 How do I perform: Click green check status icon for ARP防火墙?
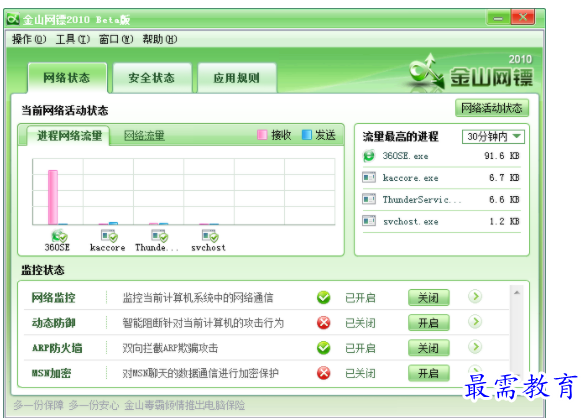[x=324, y=348]
